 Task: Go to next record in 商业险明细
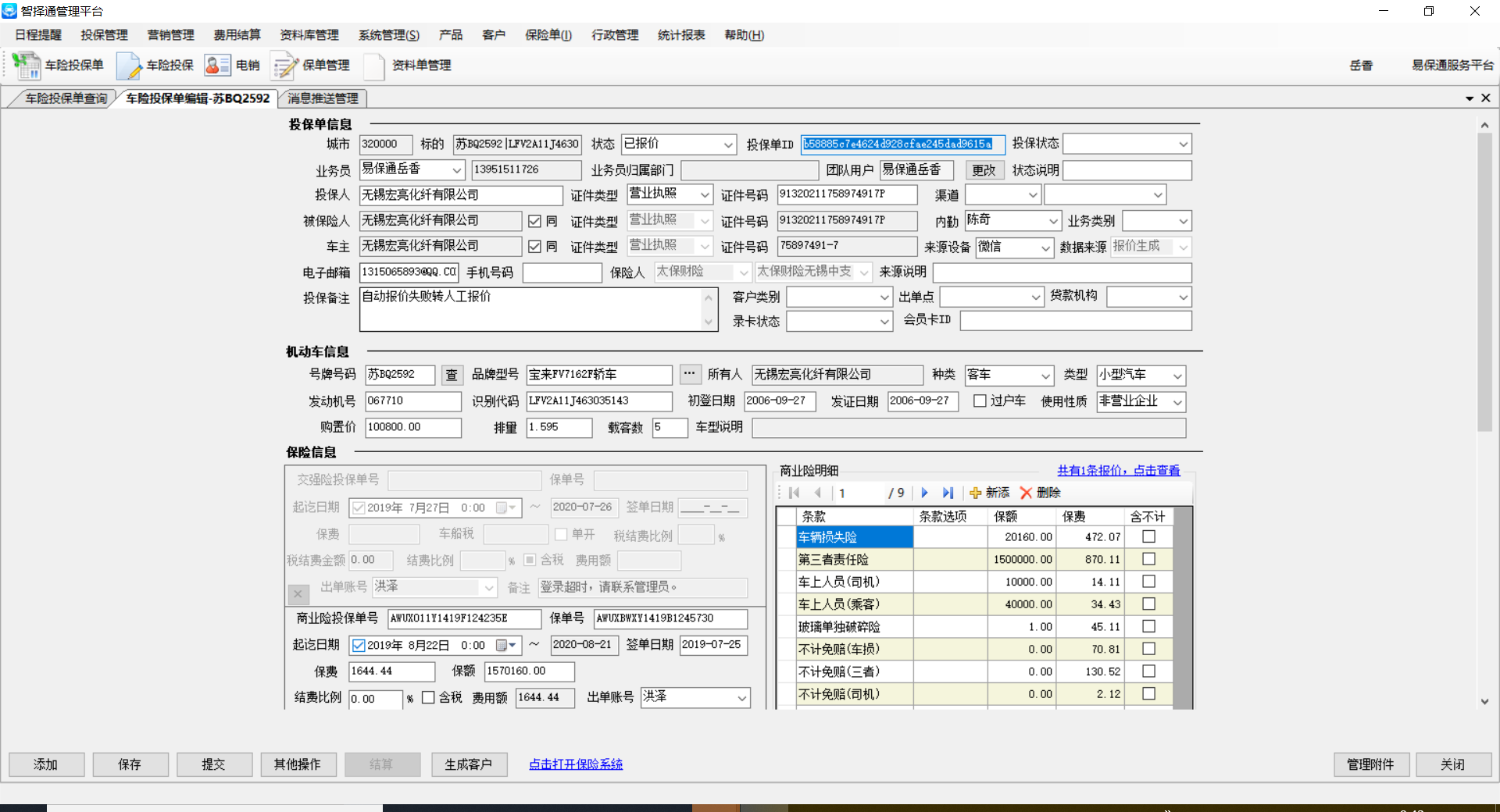click(924, 493)
